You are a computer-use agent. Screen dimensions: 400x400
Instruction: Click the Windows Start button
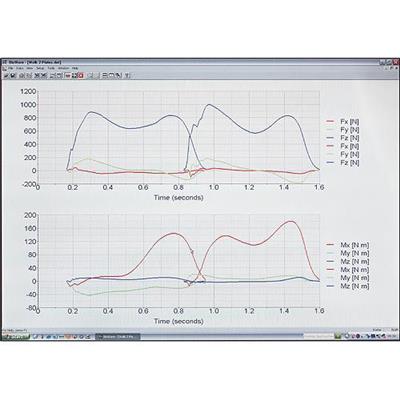click(x=16, y=337)
